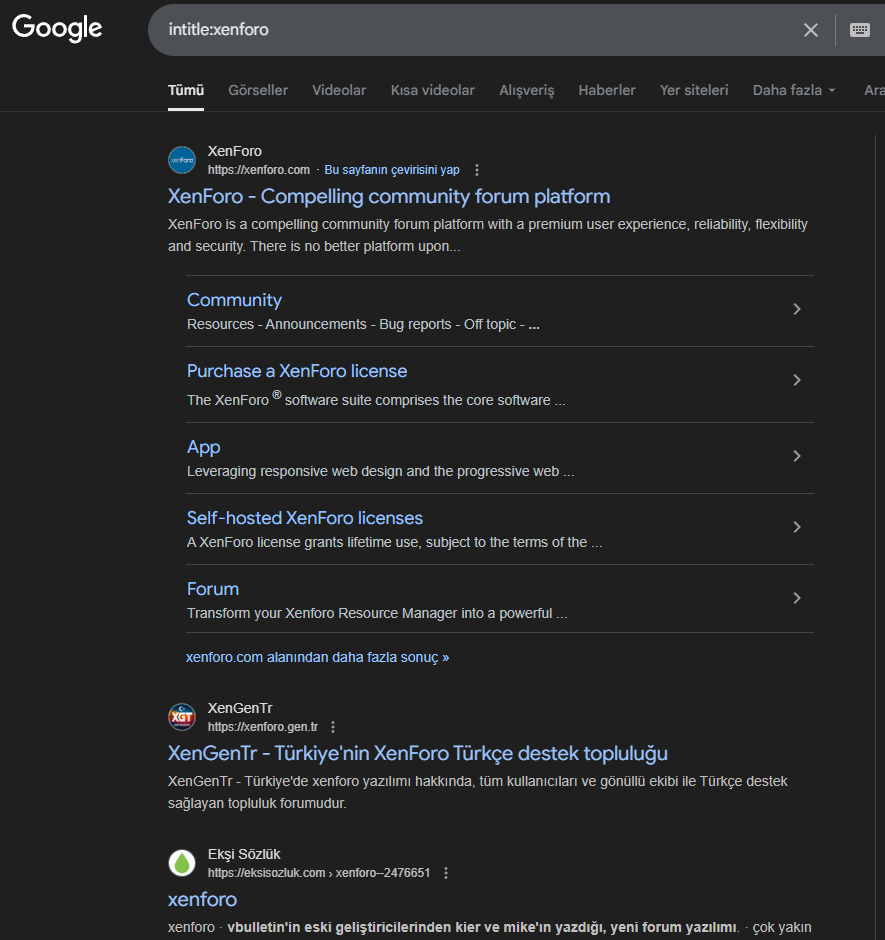Open XenForo - Compelling community forum platform result

point(389,197)
